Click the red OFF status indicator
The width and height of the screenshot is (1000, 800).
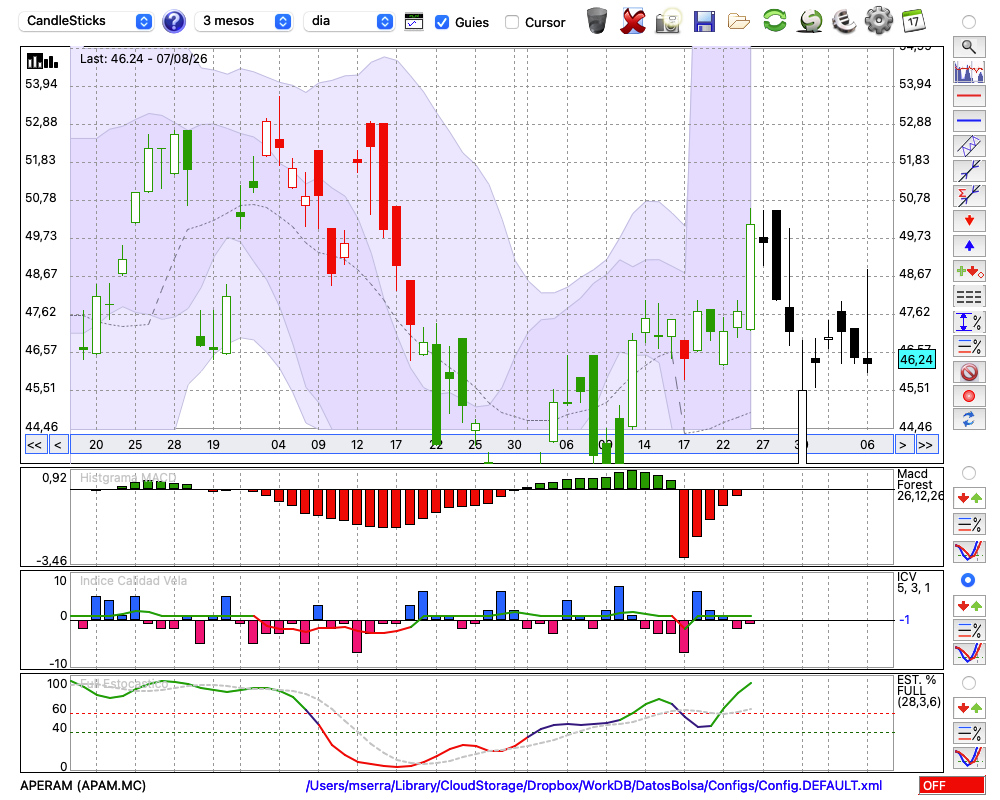click(952, 785)
